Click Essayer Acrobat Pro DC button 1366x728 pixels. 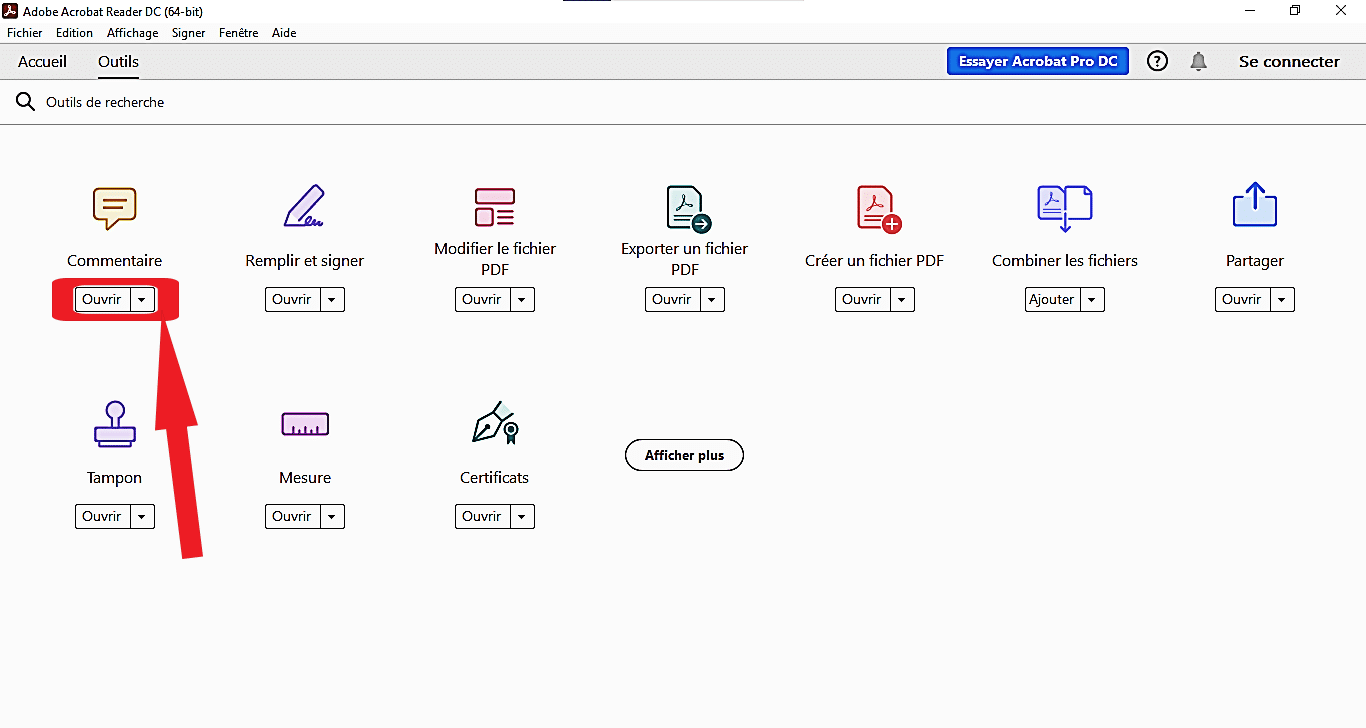1038,62
